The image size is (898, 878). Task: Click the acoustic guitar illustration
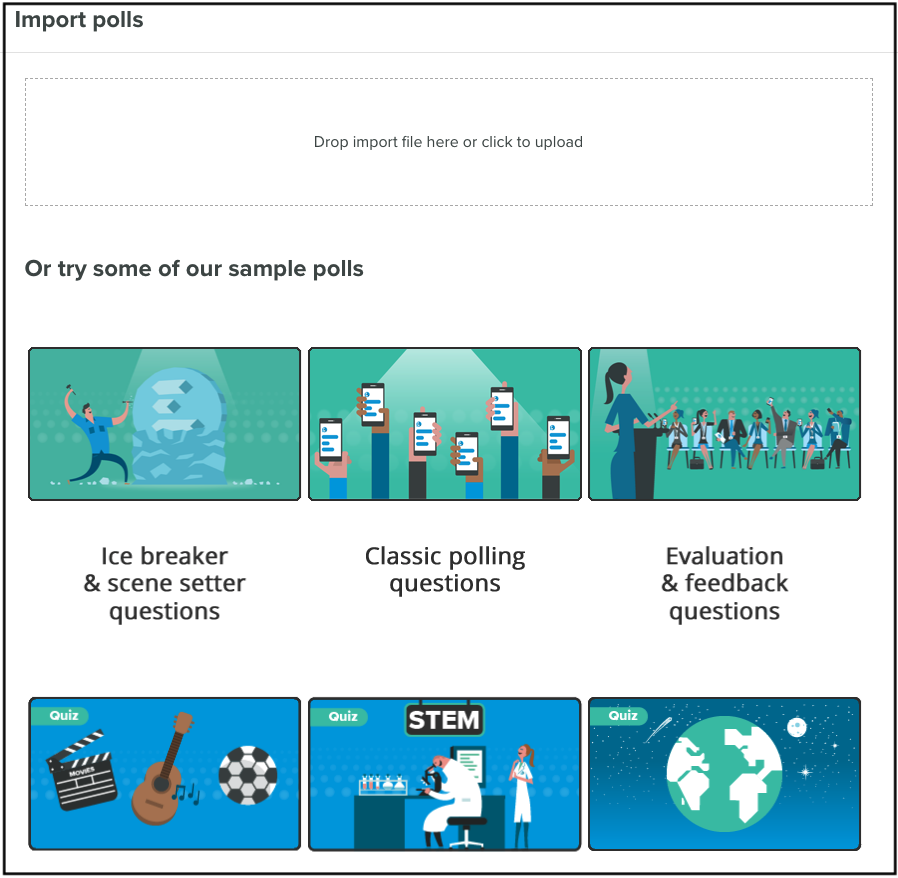[164, 768]
